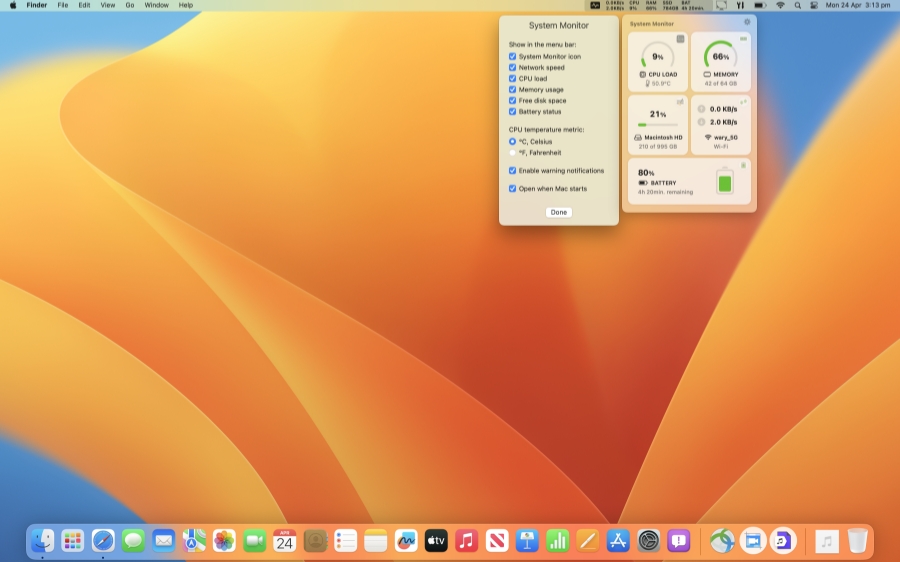Image resolution: width=900 pixels, height=562 pixels.
Task: Click the Memory card corner icon
Action: pos(743,39)
